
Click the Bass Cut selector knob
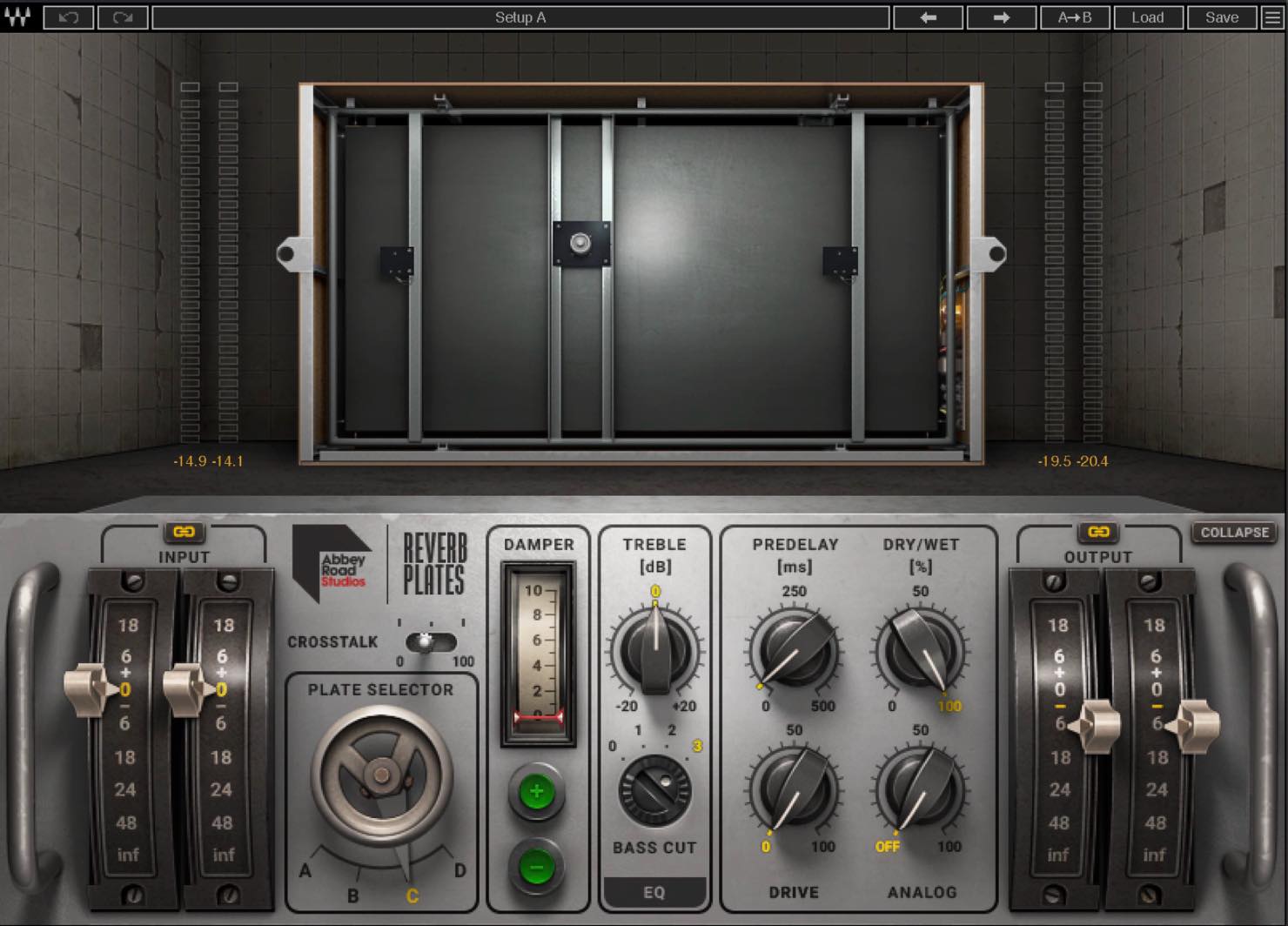point(654,790)
